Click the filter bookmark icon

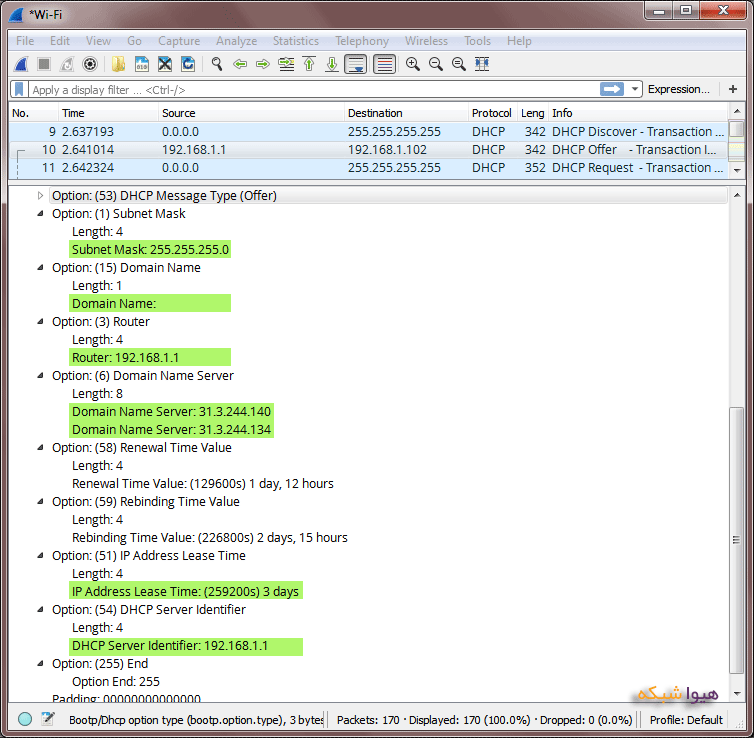pos(19,89)
